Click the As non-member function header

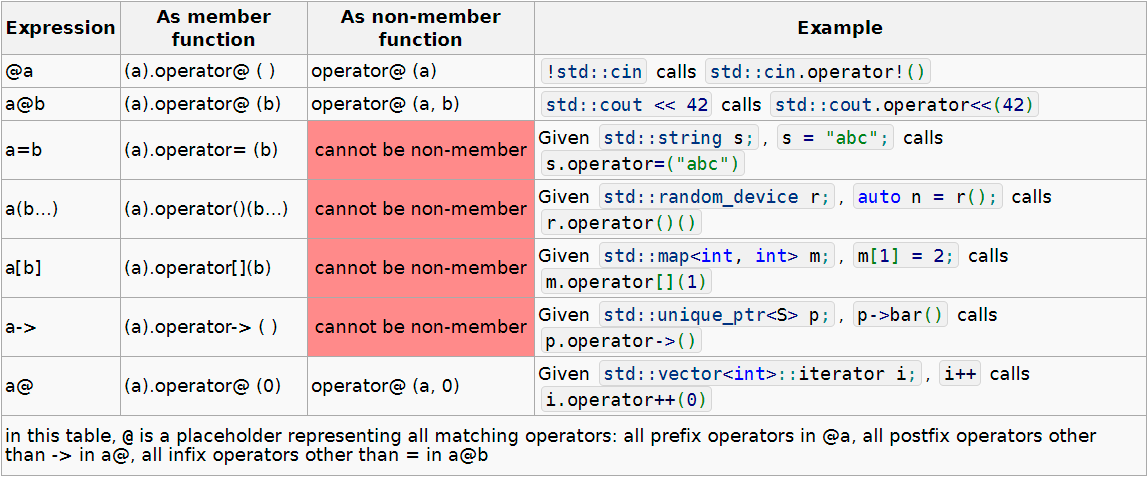click(x=420, y=28)
